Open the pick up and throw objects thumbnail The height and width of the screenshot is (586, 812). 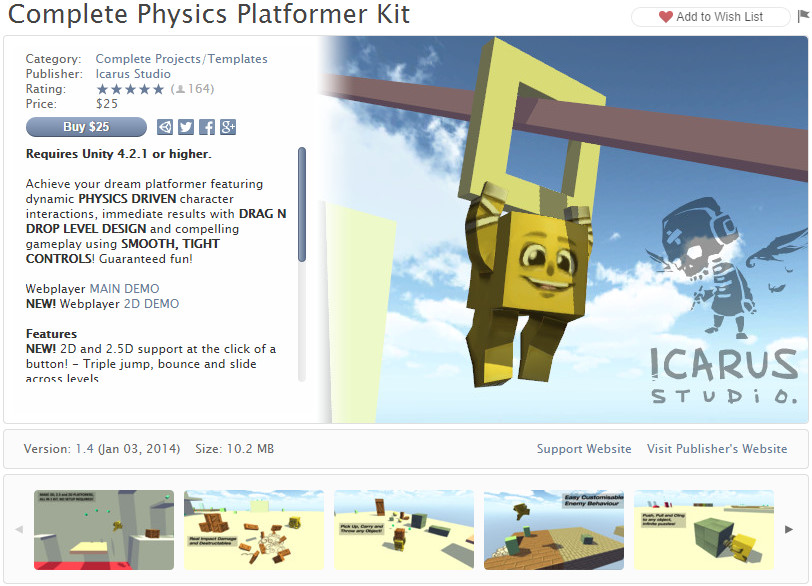click(404, 530)
